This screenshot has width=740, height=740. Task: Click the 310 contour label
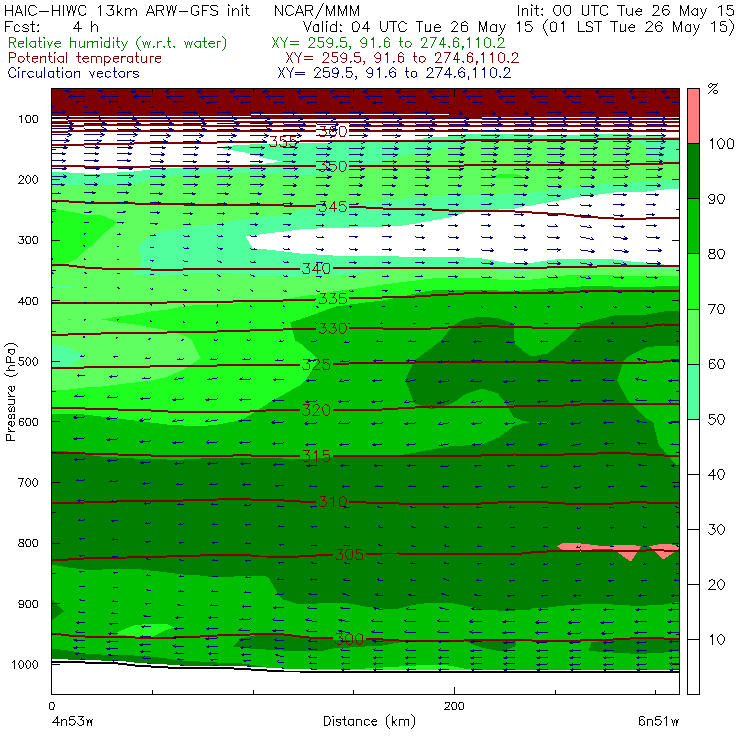[x=333, y=501]
